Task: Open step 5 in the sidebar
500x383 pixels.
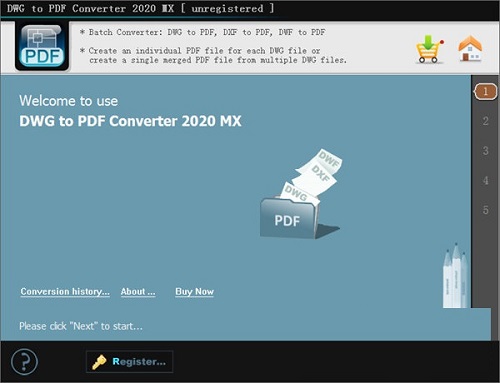Action: (x=486, y=210)
